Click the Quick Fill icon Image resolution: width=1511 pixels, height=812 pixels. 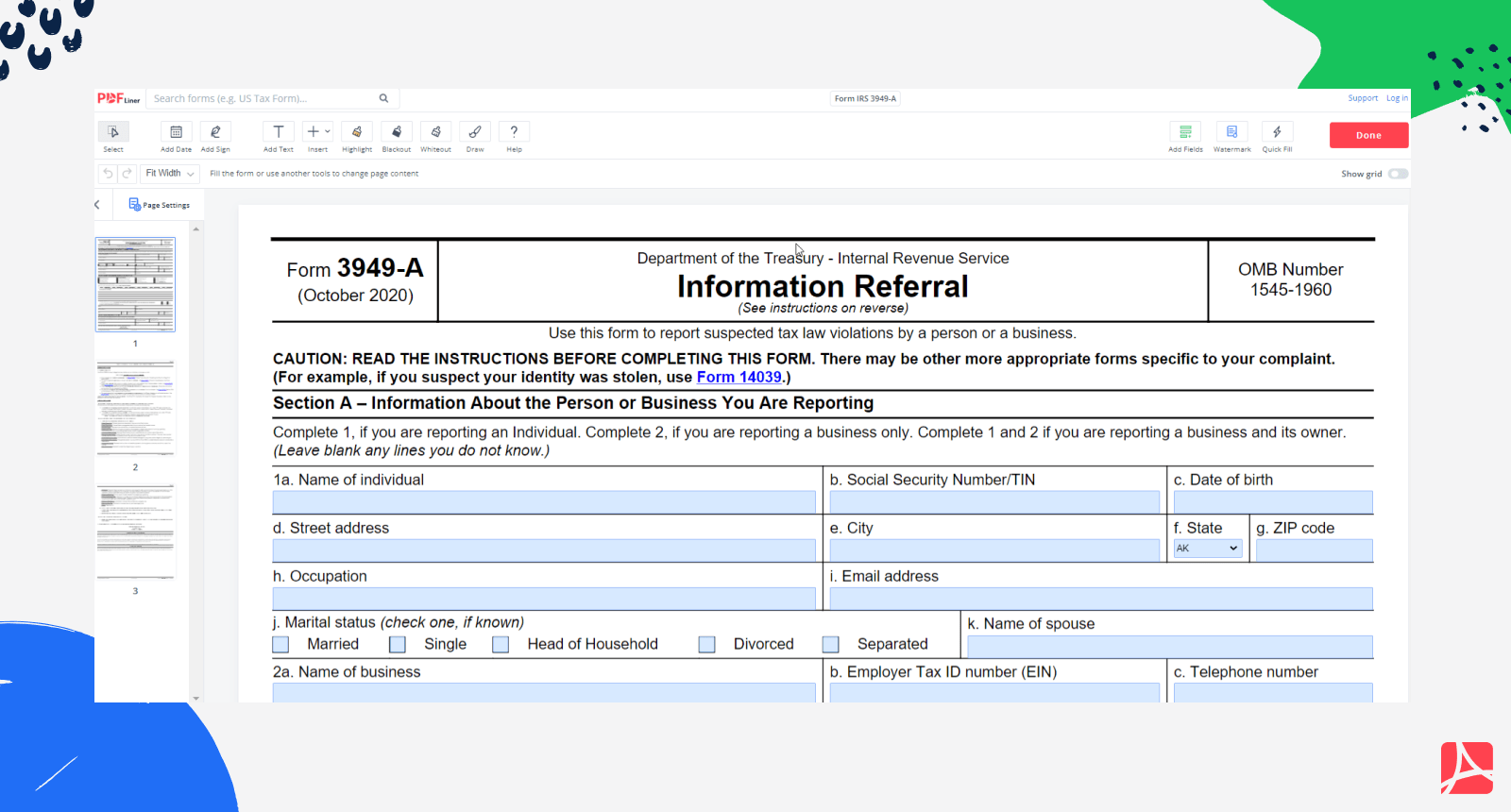[1277, 132]
